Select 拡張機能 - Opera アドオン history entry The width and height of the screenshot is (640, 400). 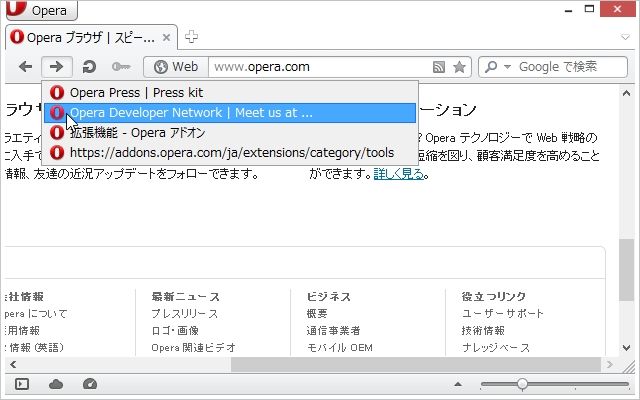pos(230,133)
